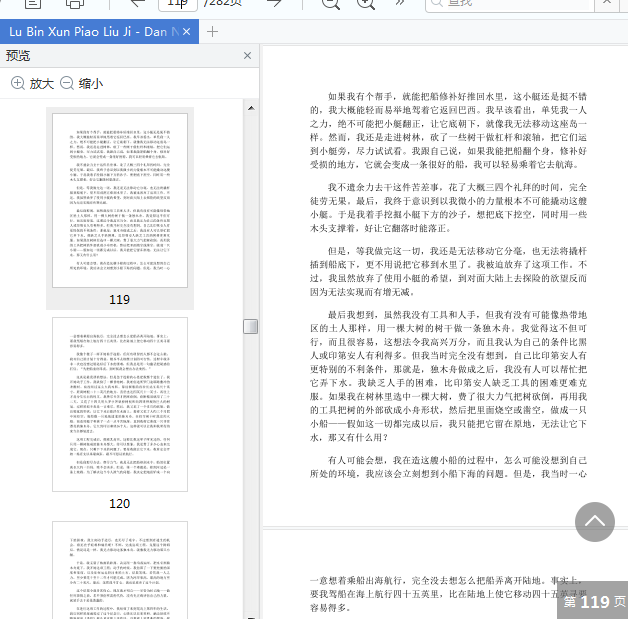
Task: Click the page number input box
Action: point(180,4)
